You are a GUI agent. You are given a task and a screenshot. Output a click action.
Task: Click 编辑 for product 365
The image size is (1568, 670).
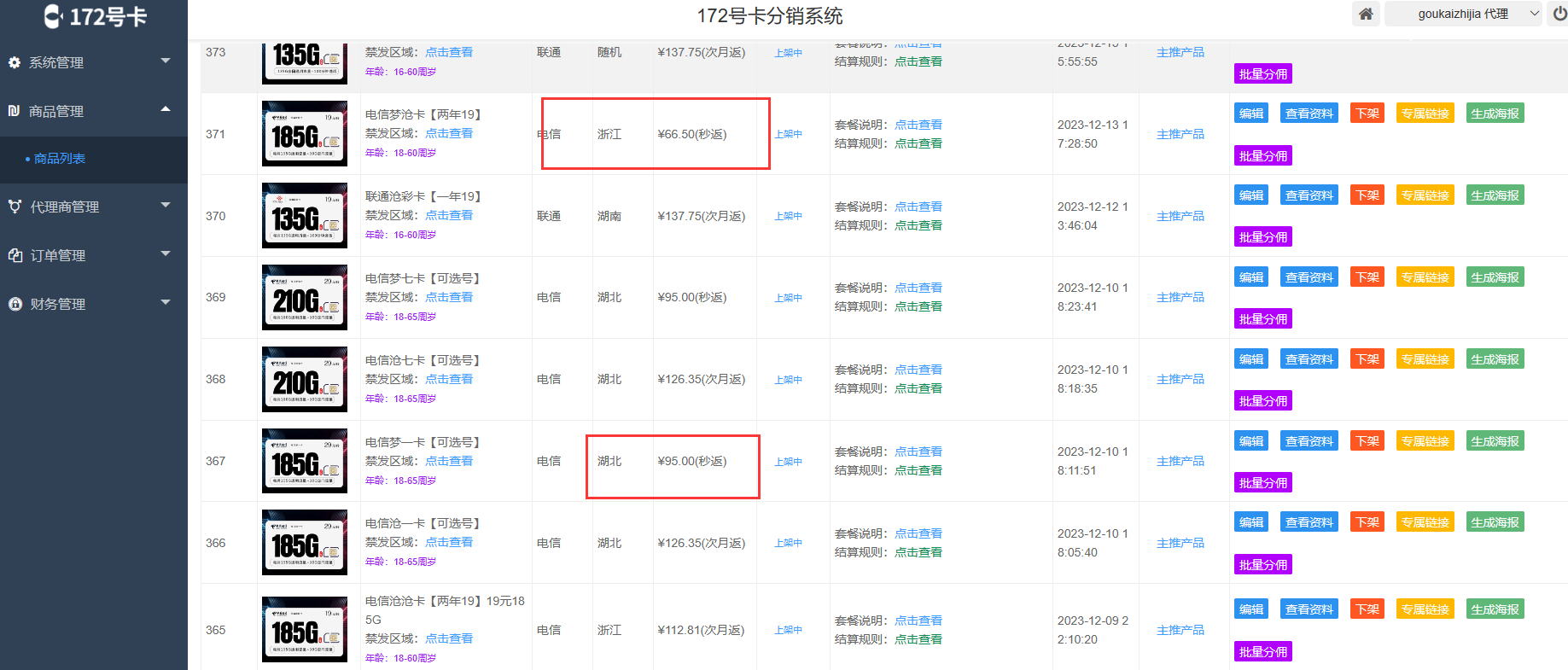[x=1251, y=609]
